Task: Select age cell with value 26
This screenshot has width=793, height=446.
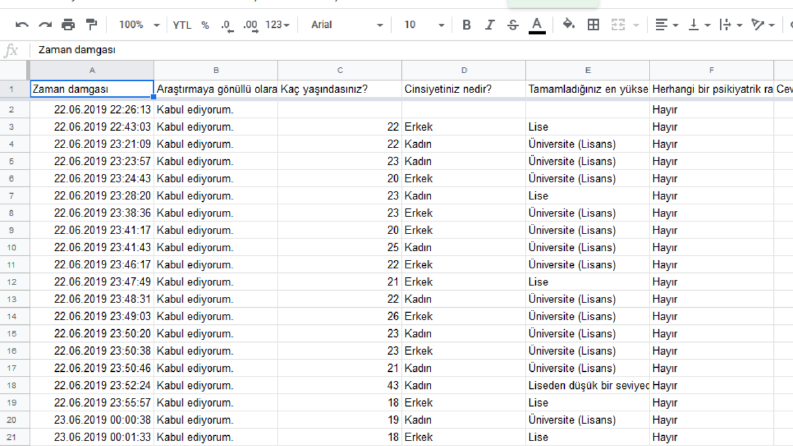Action: click(340, 317)
